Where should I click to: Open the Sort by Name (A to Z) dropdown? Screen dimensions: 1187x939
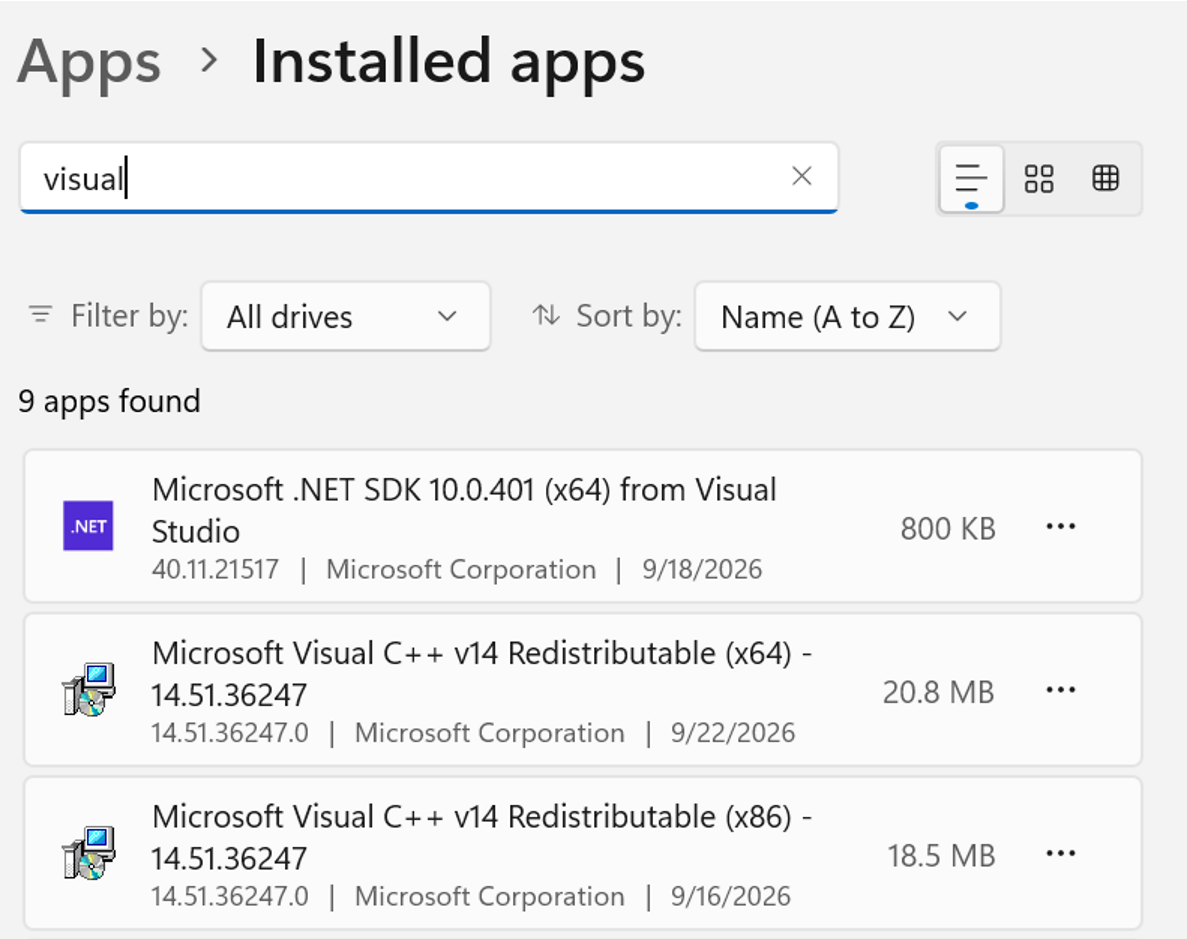coord(848,317)
